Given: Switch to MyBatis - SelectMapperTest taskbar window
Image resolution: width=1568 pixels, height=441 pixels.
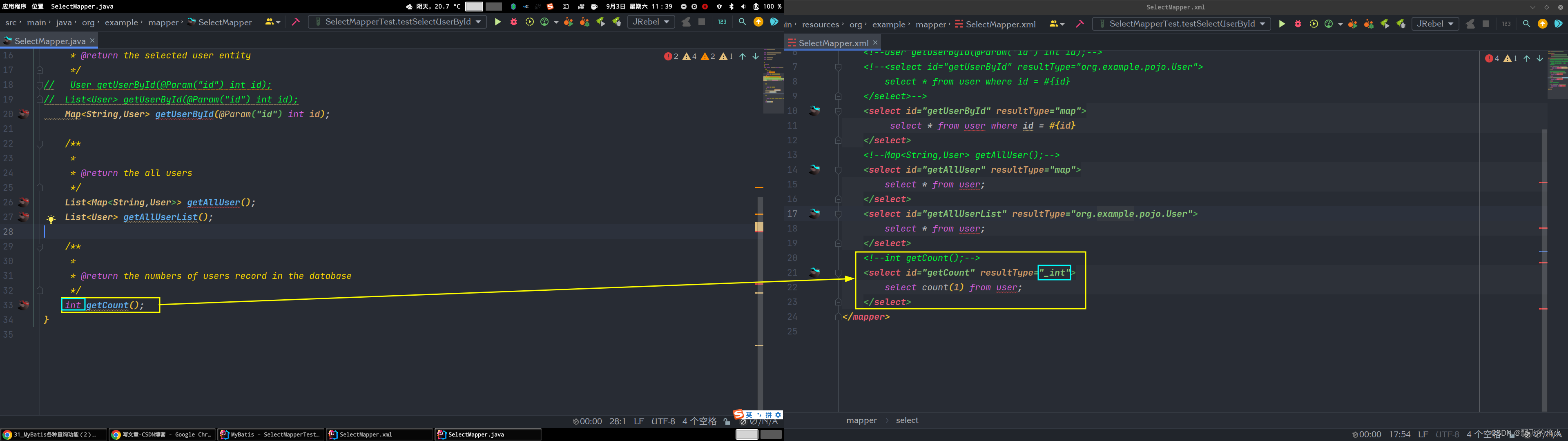Looking at the screenshot, I should click(270, 434).
